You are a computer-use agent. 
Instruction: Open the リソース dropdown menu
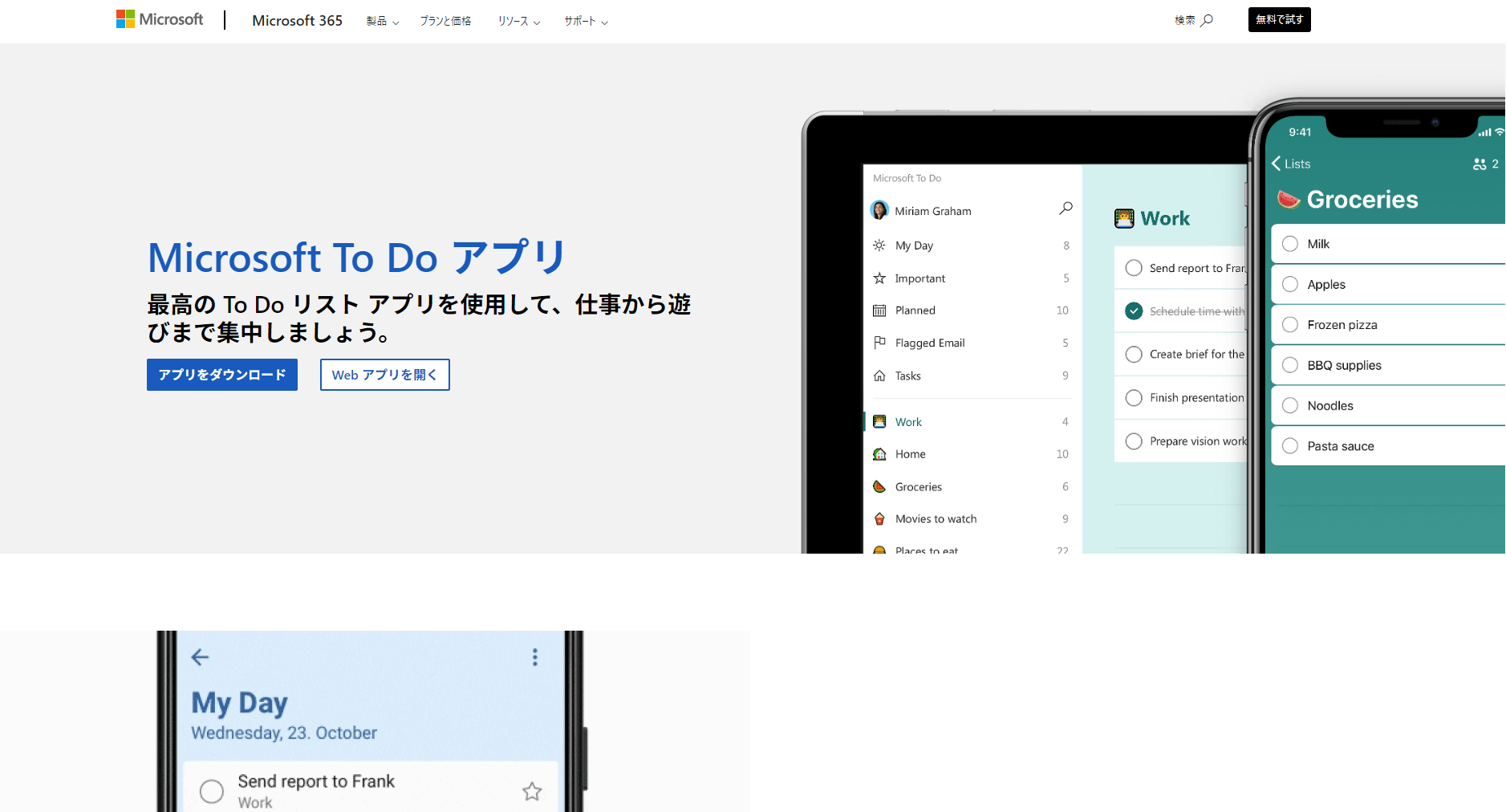click(x=518, y=21)
